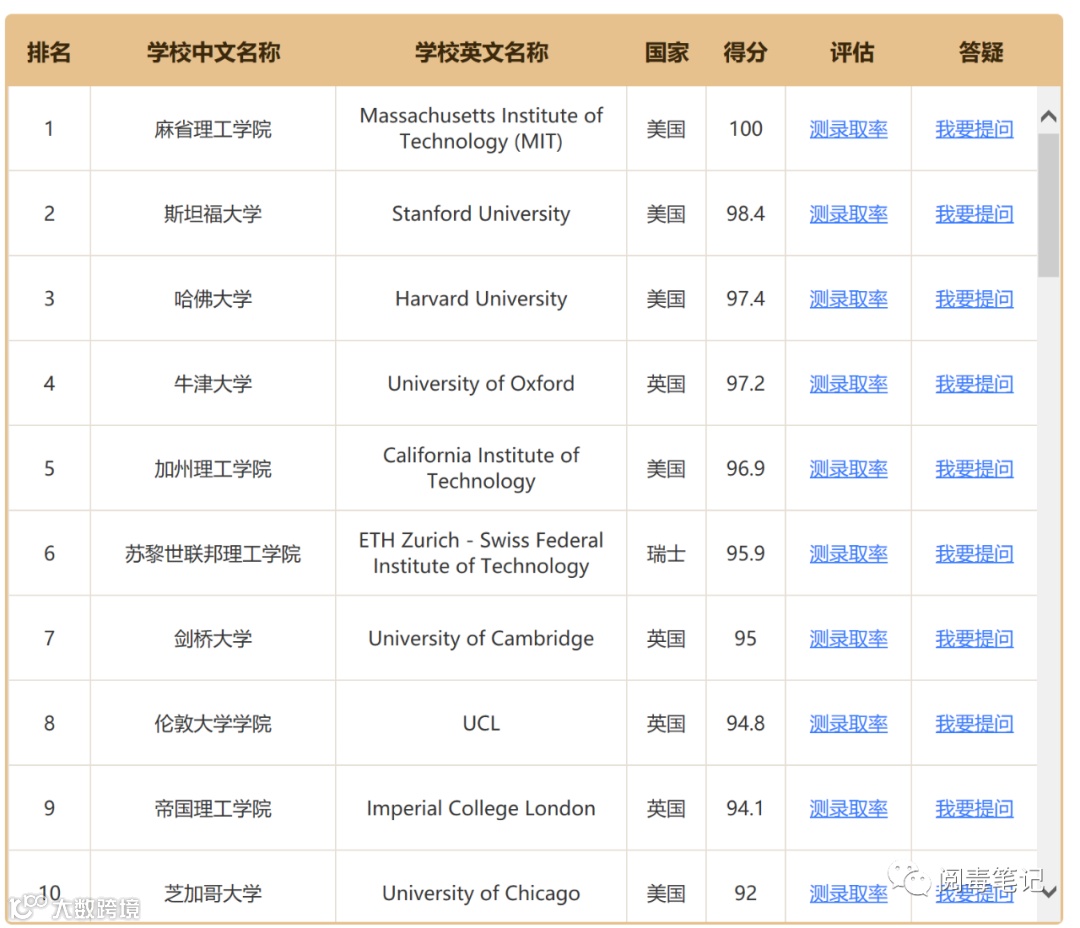Image resolution: width=1080 pixels, height=928 pixels.
Task: Open 我要提问 link for Imperial College London
Action: 974,809
